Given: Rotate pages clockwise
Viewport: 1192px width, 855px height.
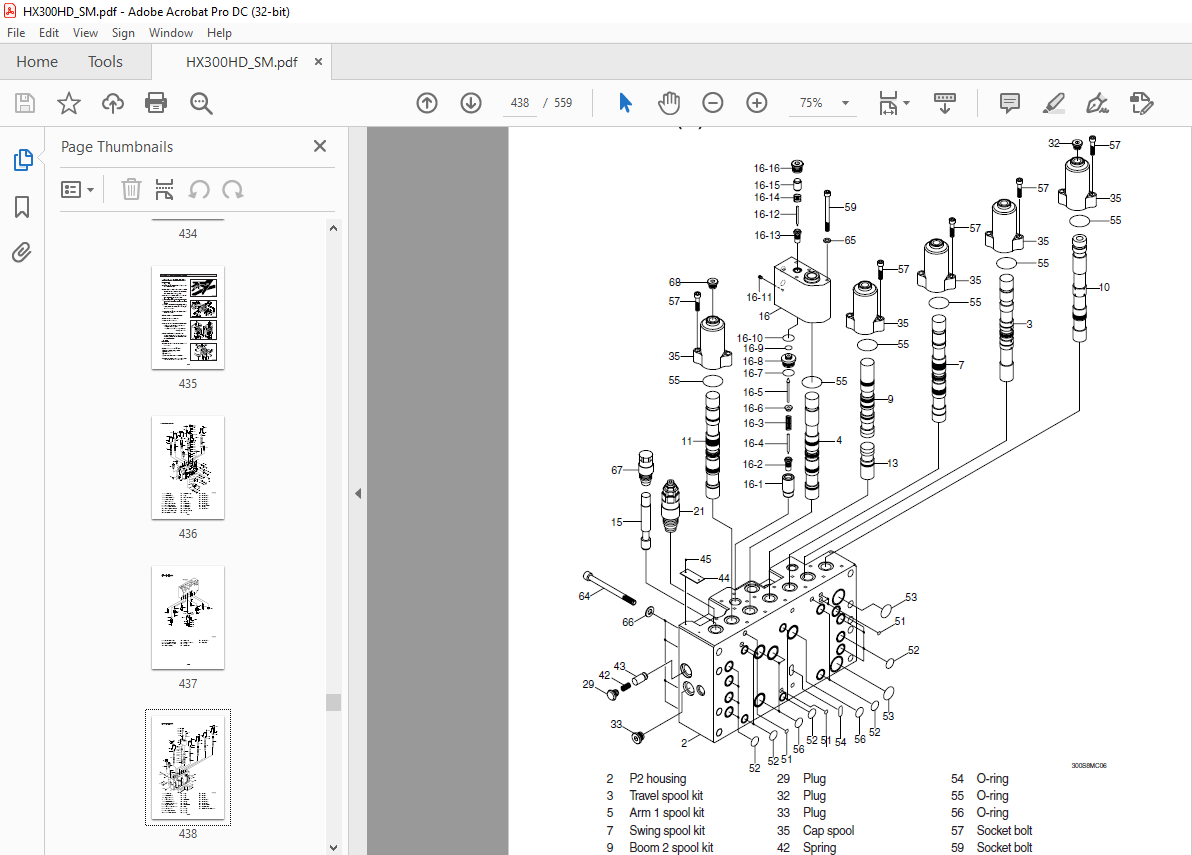Looking at the screenshot, I should click(x=233, y=189).
